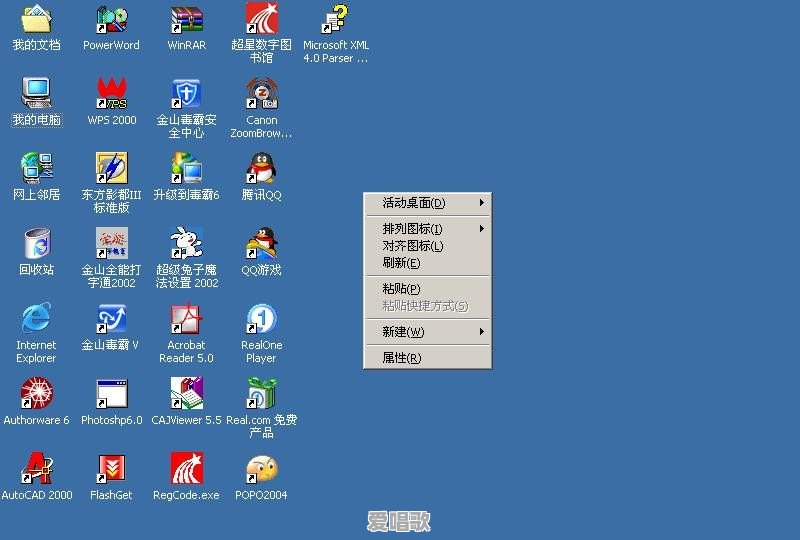Select the FlashGet download icon
Viewport: 800px width, 540px height.
coord(112,468)
